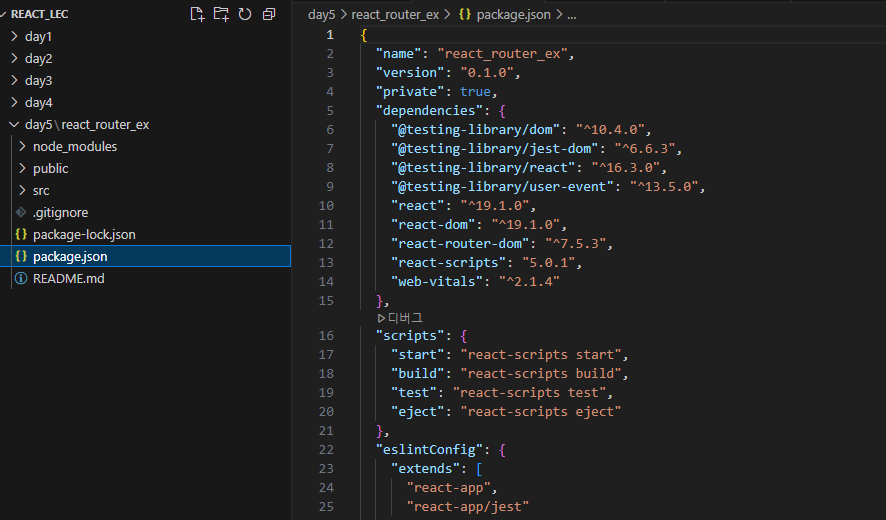The width and height of the screenshot is (886, 520).
Task: Click the "eject" key on line 20
Action: pos(418,411)
